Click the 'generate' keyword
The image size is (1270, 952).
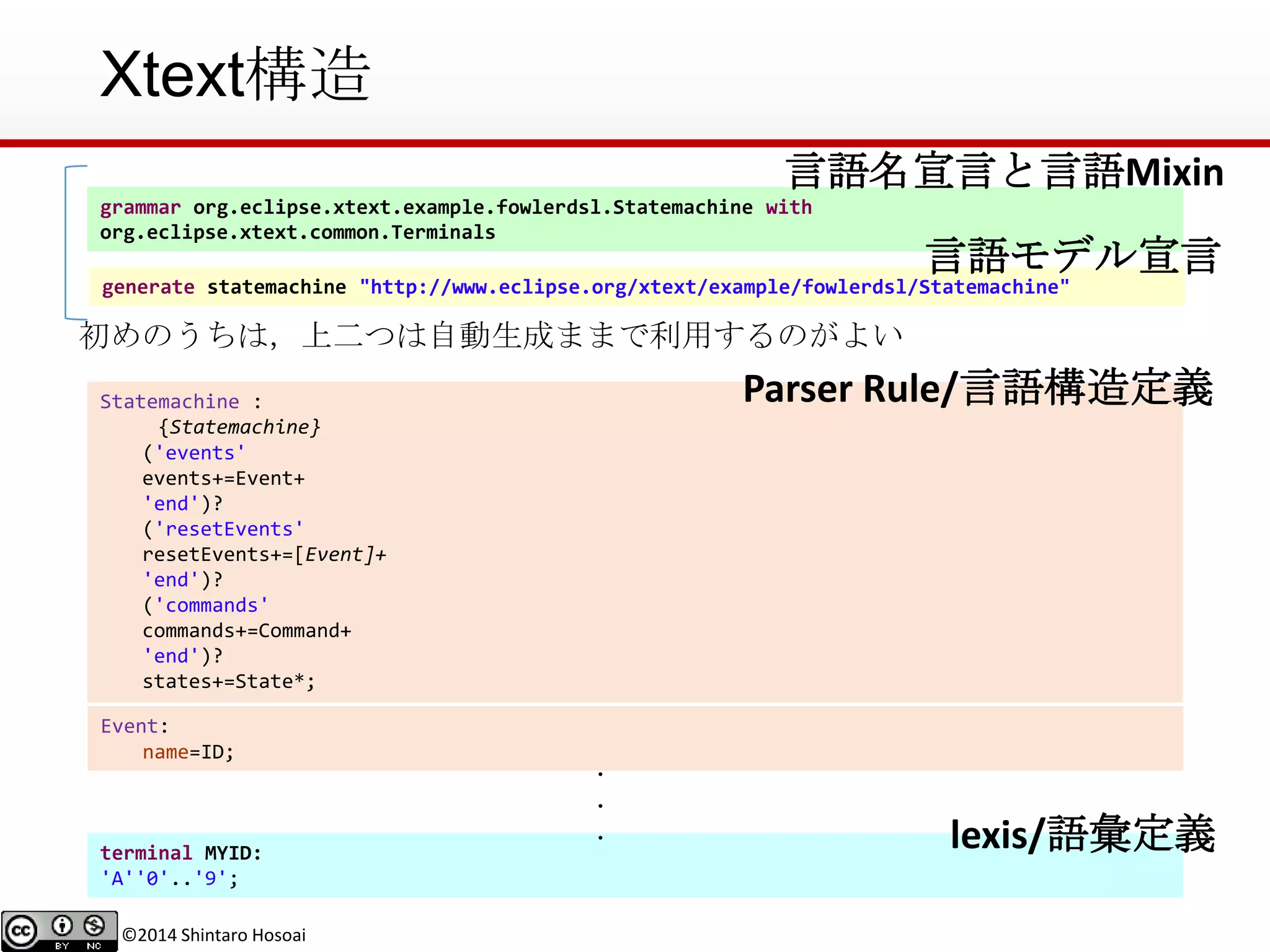[x=148, y=288]
